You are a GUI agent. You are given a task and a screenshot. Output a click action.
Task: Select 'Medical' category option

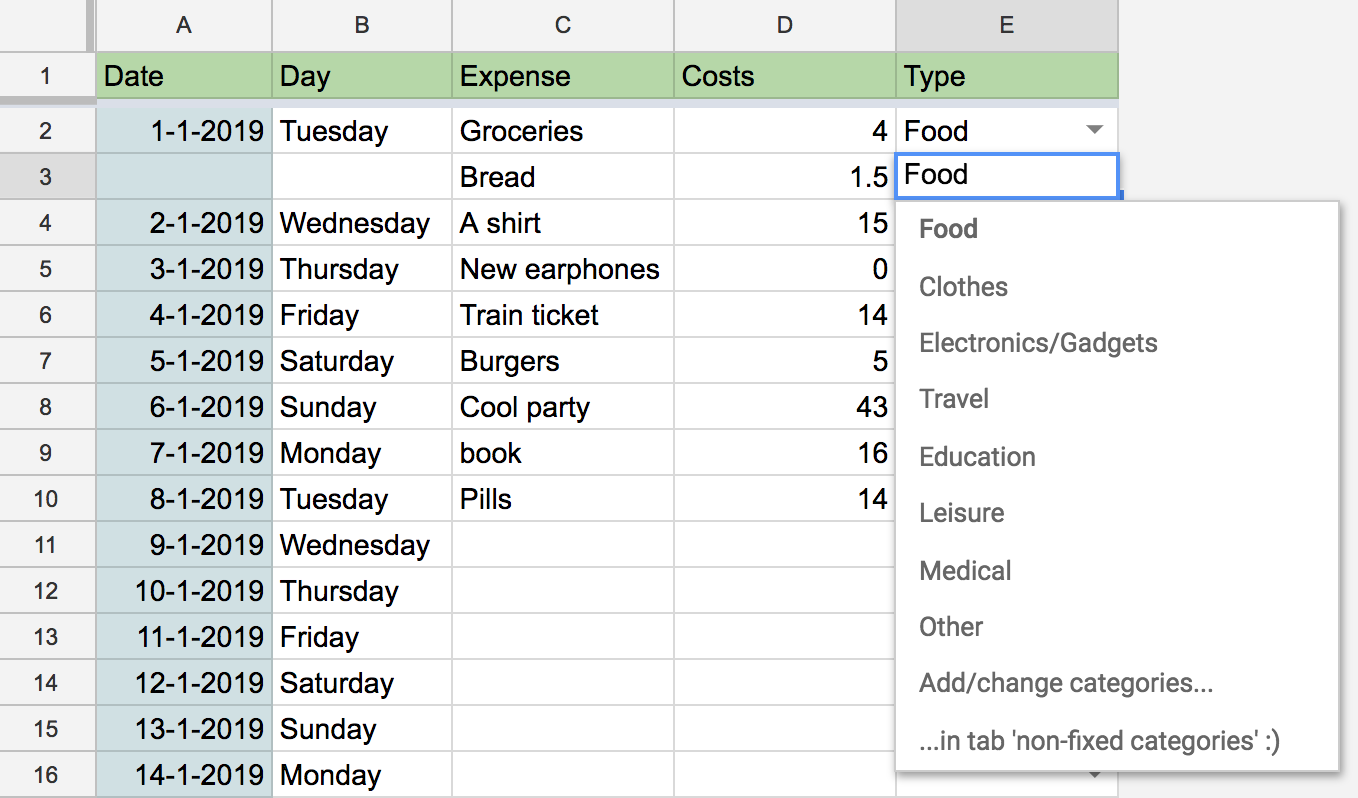coord(965,571)
